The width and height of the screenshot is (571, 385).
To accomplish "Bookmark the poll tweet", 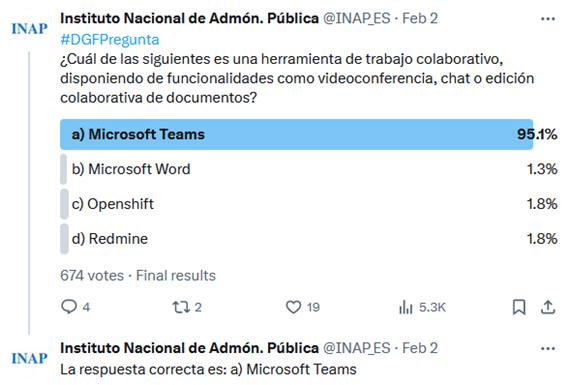I will coord(519,307).
